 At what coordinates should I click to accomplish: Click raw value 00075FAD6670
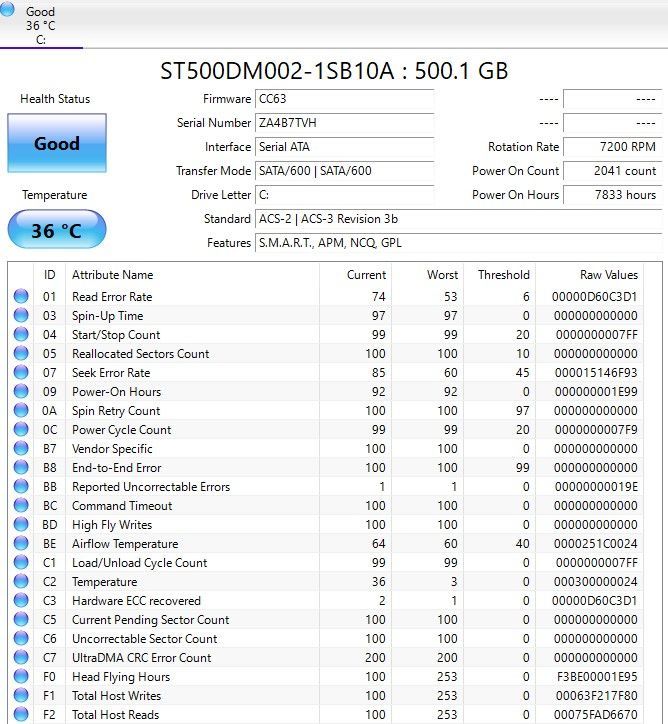(x=596, y=714)
